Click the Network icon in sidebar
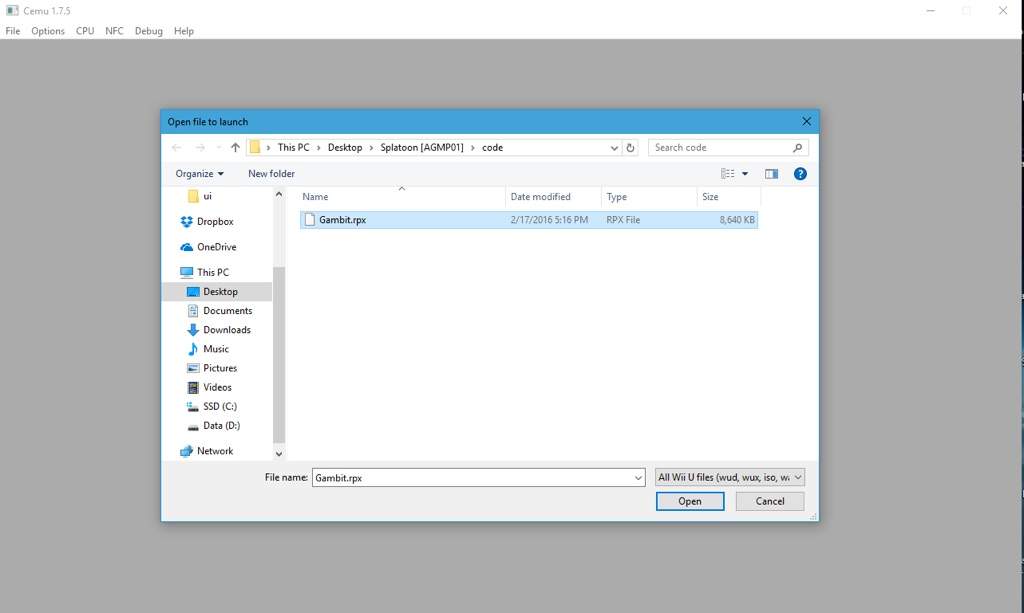This screenshot has width=1024, height=613. point(187,450)
